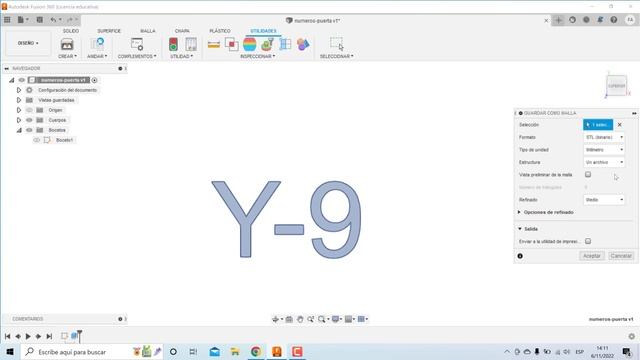The width and height of the screenshot is (640, 360).
Task: Click the Orbit navigation icon
Action: click(276, 319)
